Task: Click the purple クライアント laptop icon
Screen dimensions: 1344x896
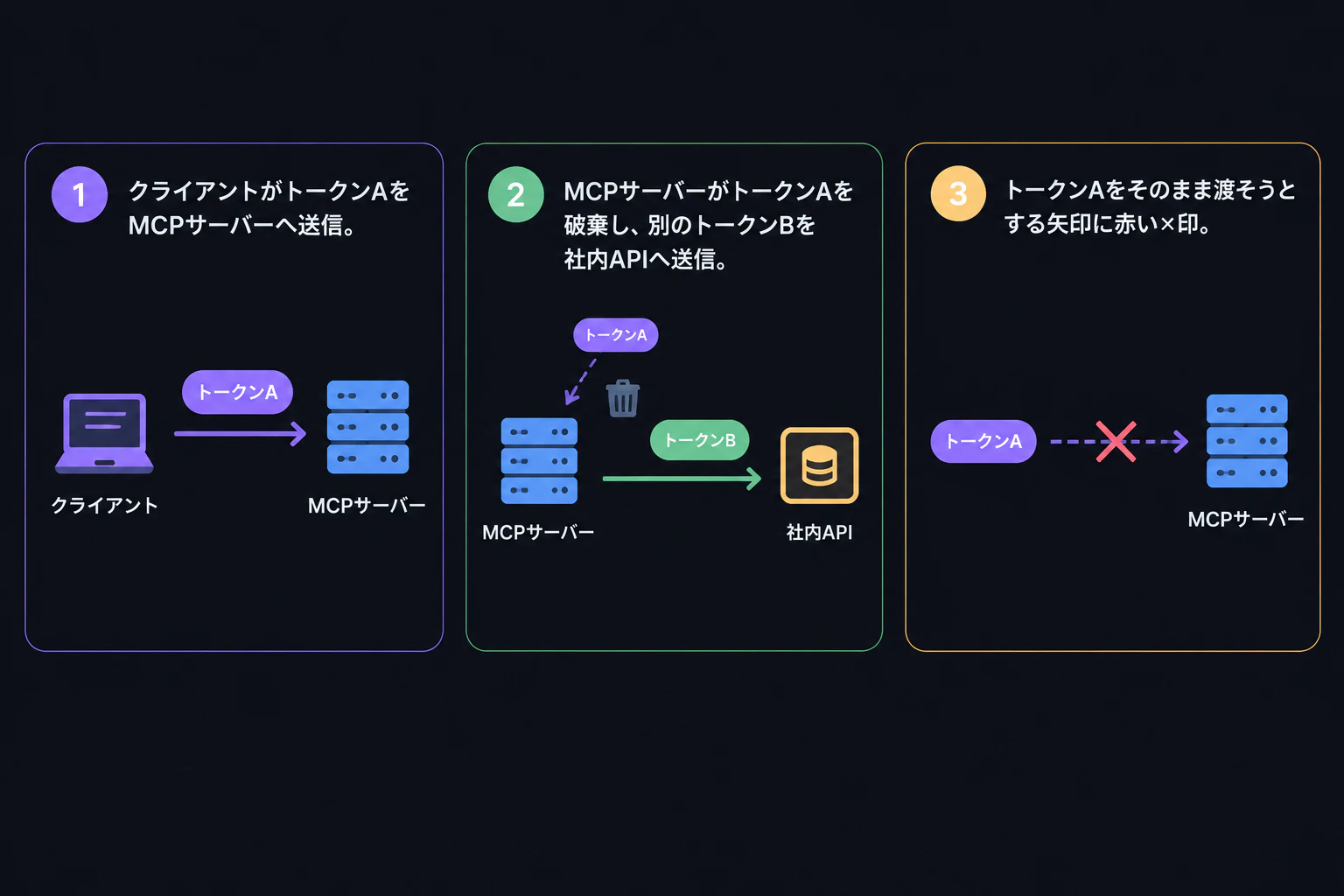Action: pos(105,434)
